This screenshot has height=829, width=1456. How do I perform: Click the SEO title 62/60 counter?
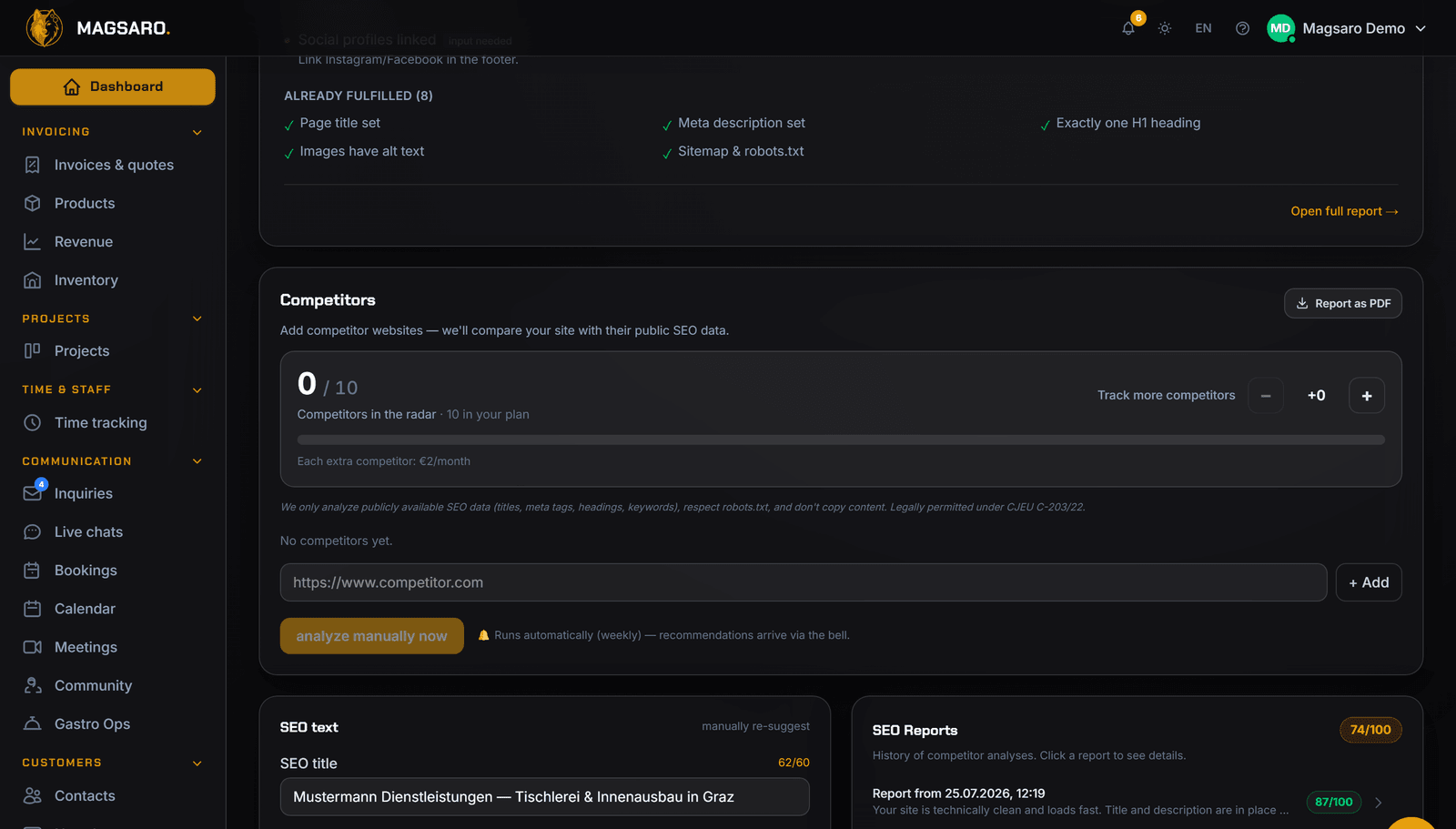pyautogui.click(x=794, y=763)
